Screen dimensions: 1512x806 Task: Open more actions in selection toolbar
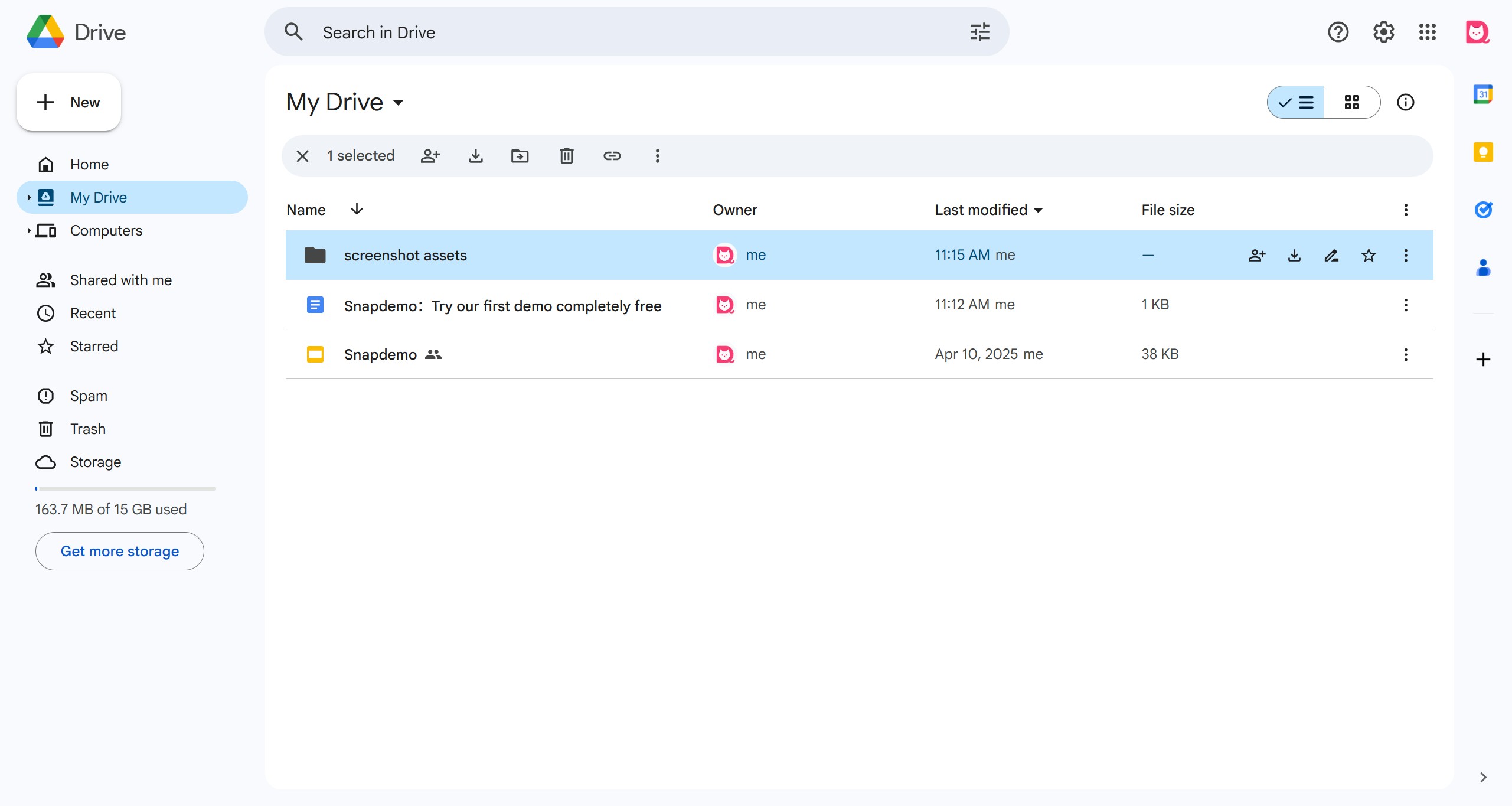pyautogui.click(x=657, y=156)
